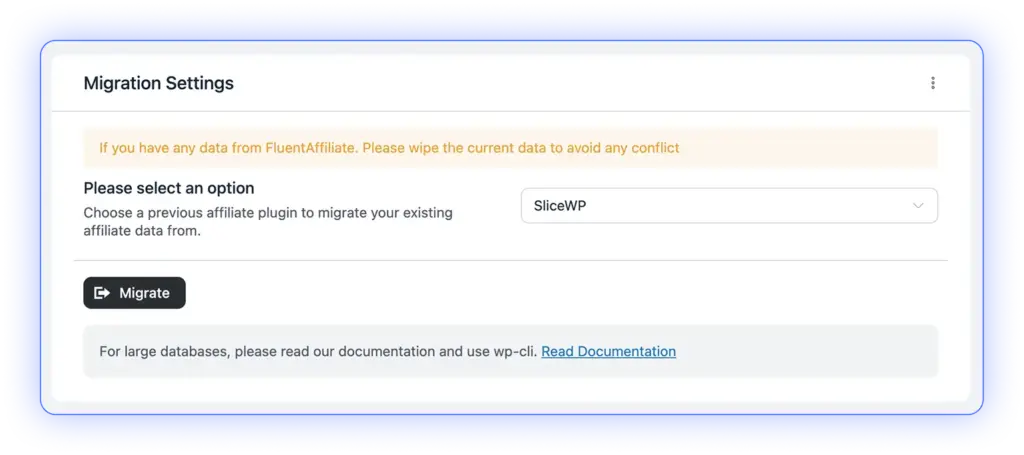Click the 'wp-cli' text in the note
The height and width of the screenshot is (455, 1024).
pyautogui.click(x=514, y=351)
